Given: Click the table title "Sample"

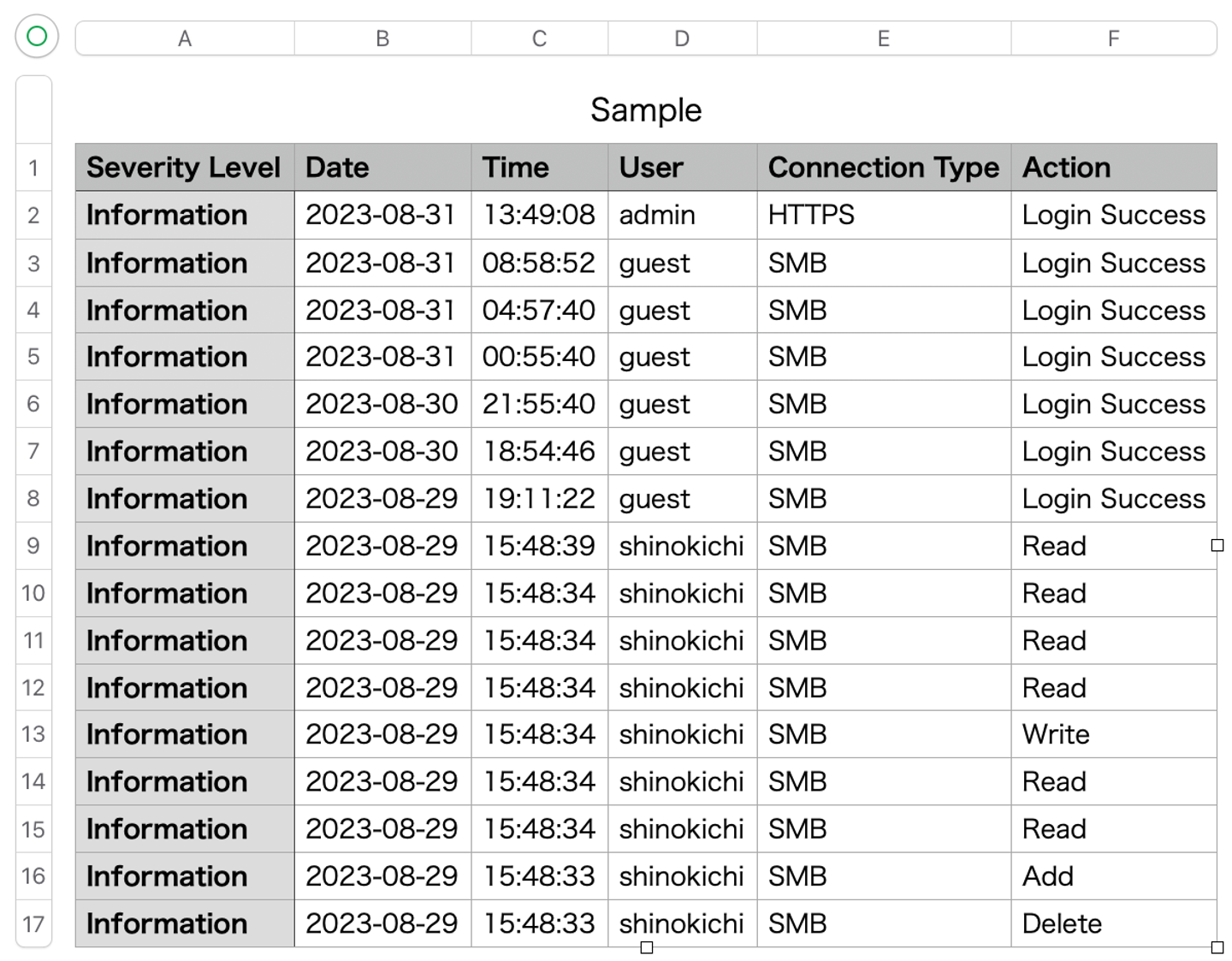Looking at the screenshot, I should (x=646, y=110).
